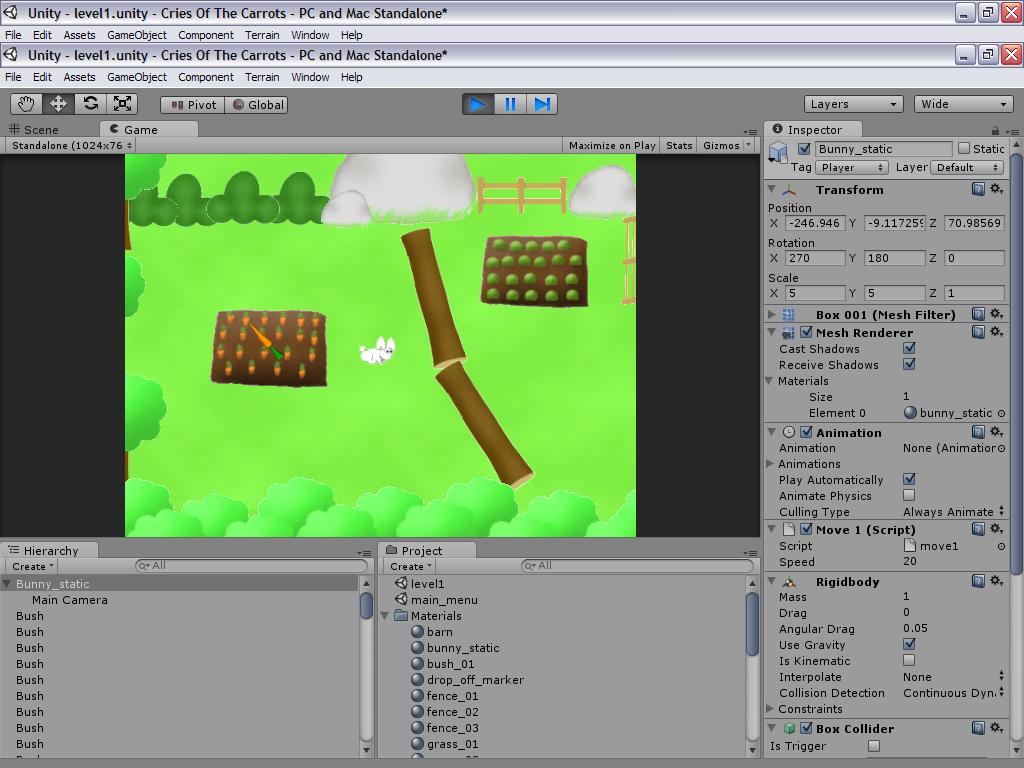Image resolution: width=1024 pixels, height=768 pixels.
Task: Toggle Maximize on Play button
Action: [x=612, y=146]
